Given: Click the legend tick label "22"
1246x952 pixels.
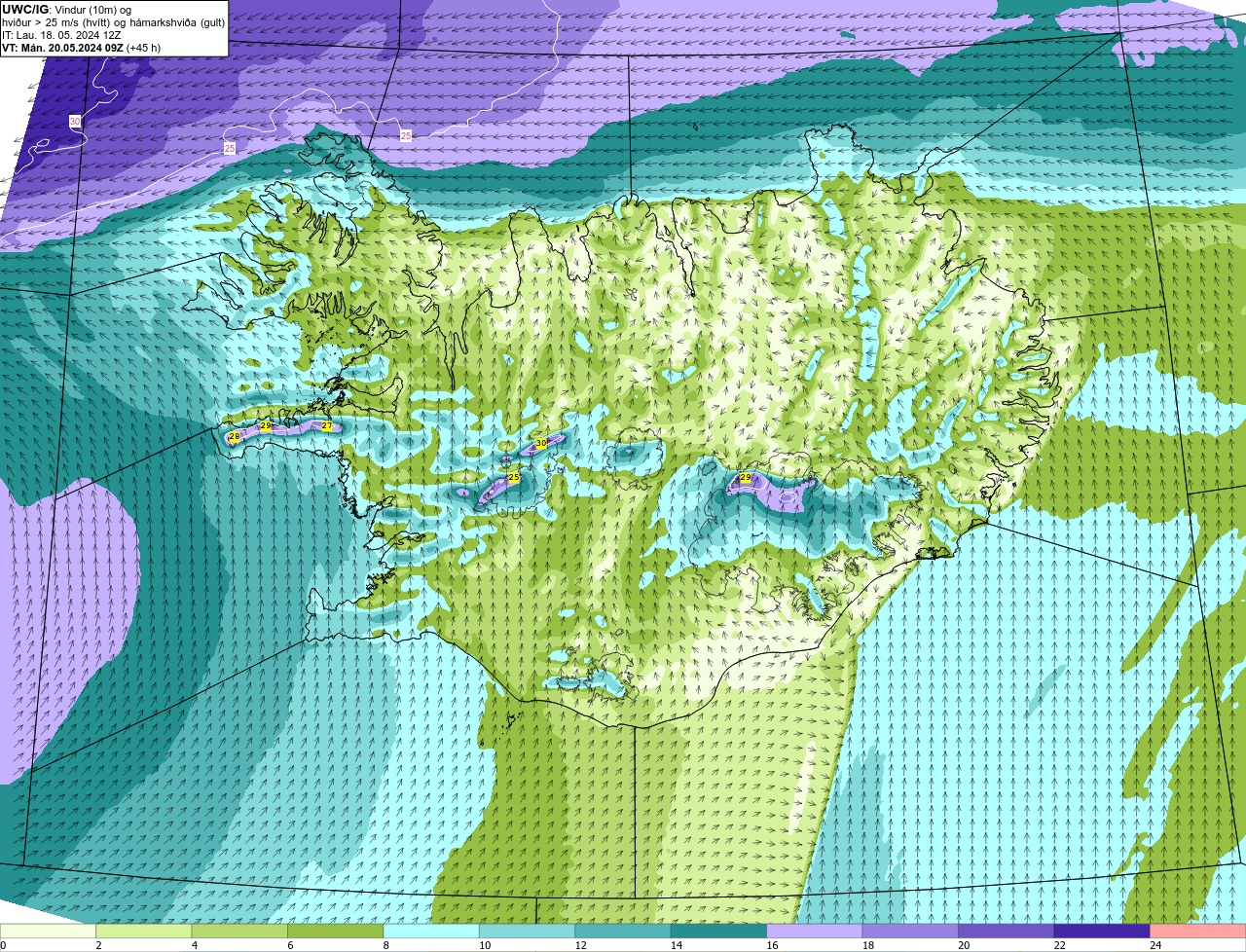Looking at the screenshot, I should 1060,945.
